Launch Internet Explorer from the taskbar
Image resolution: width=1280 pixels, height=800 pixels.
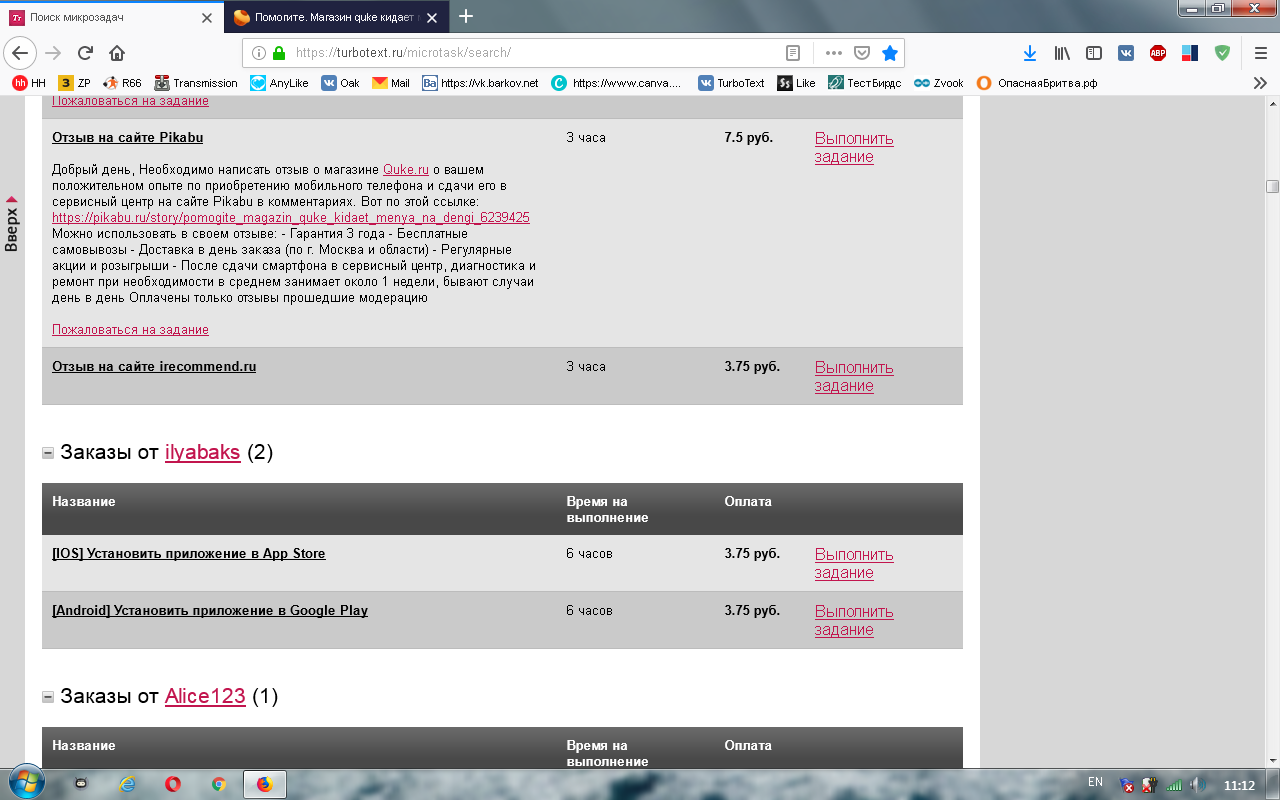[127, 784]
